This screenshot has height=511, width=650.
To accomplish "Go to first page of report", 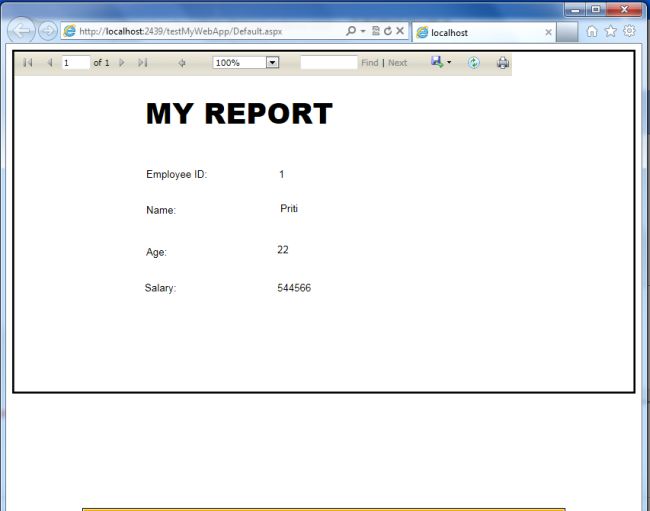I will click(28, 63).
